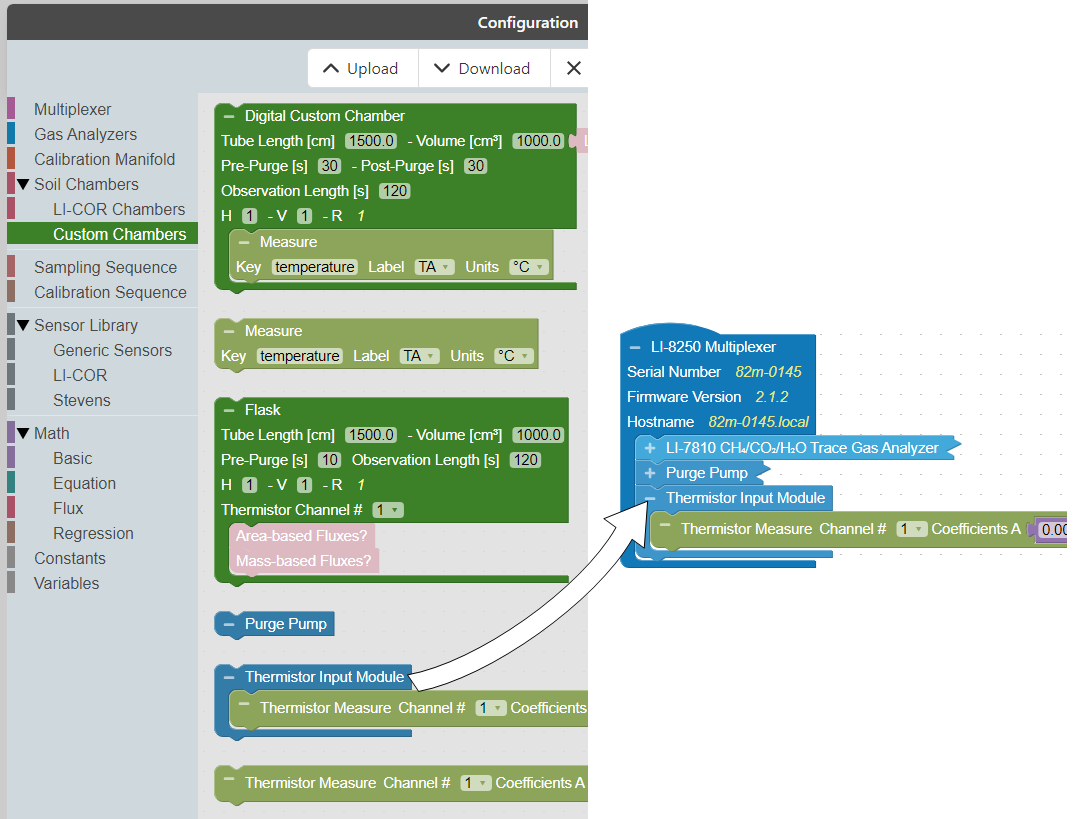Image resolution: width=1077 pixels, height=819 pixels.
Task: Open Calibration Sequence category
Action: tap(111, 293)
